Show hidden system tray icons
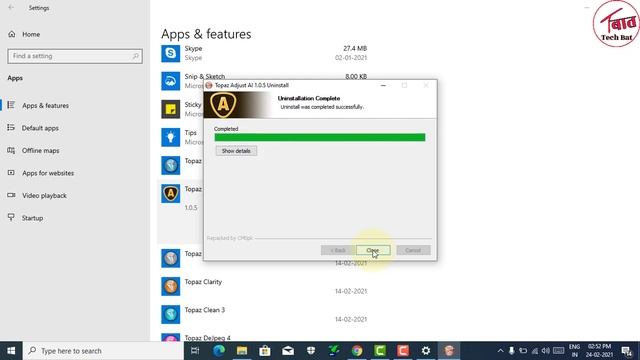The height and width of the screenshot is (360, 640). 500,351
